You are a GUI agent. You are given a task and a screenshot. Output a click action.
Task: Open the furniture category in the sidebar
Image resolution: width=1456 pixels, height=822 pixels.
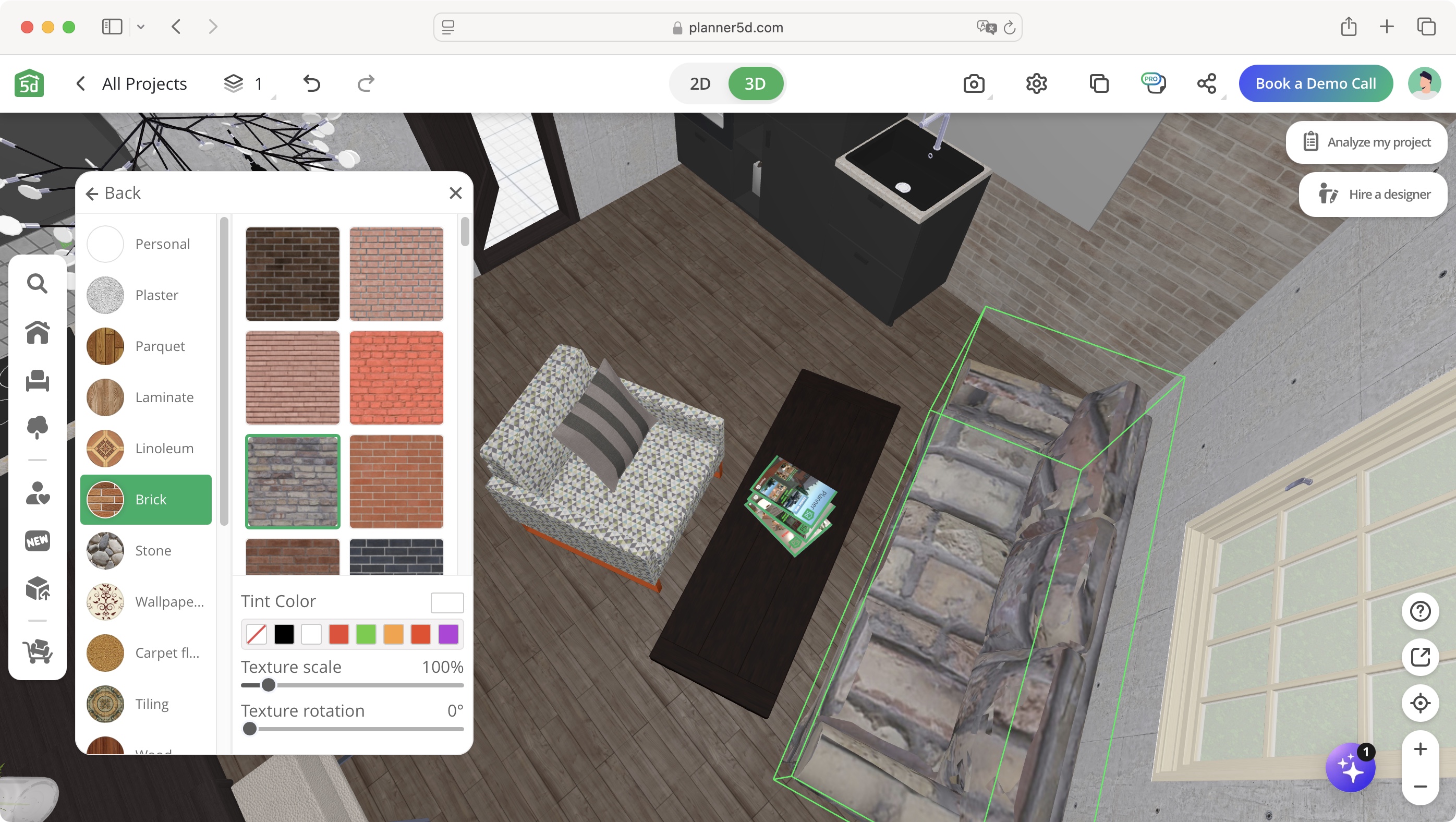point(37,380)
